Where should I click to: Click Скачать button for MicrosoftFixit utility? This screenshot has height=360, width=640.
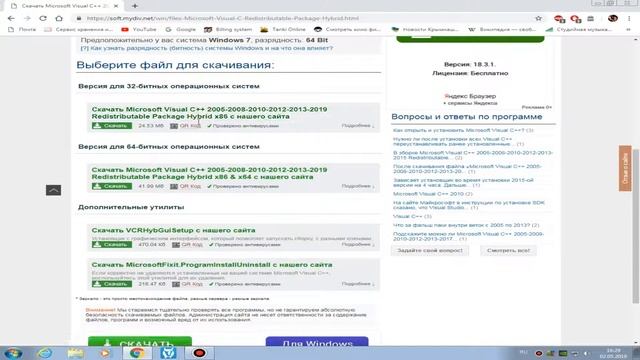pyautogui.click(x=111, y=284)
